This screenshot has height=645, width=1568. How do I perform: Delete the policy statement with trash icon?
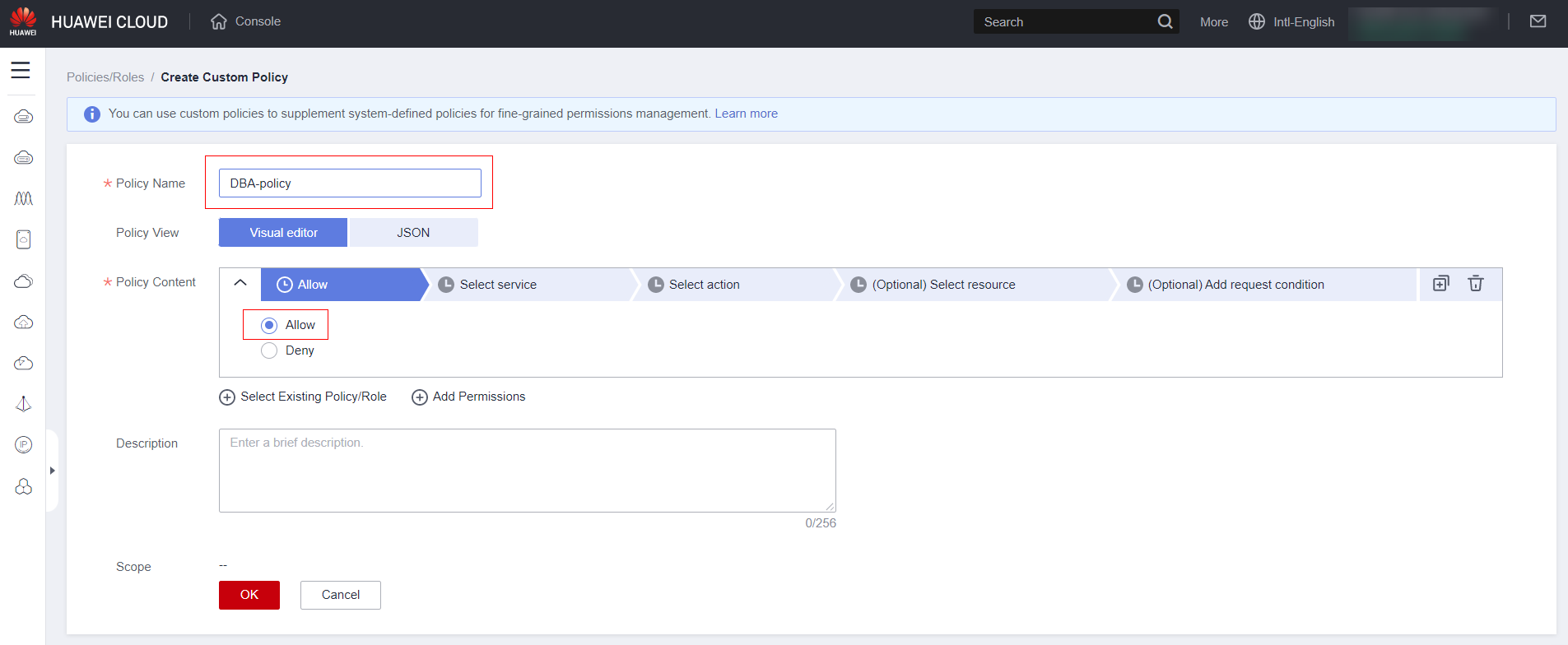pyautogui.click(x=1475, y=284)
